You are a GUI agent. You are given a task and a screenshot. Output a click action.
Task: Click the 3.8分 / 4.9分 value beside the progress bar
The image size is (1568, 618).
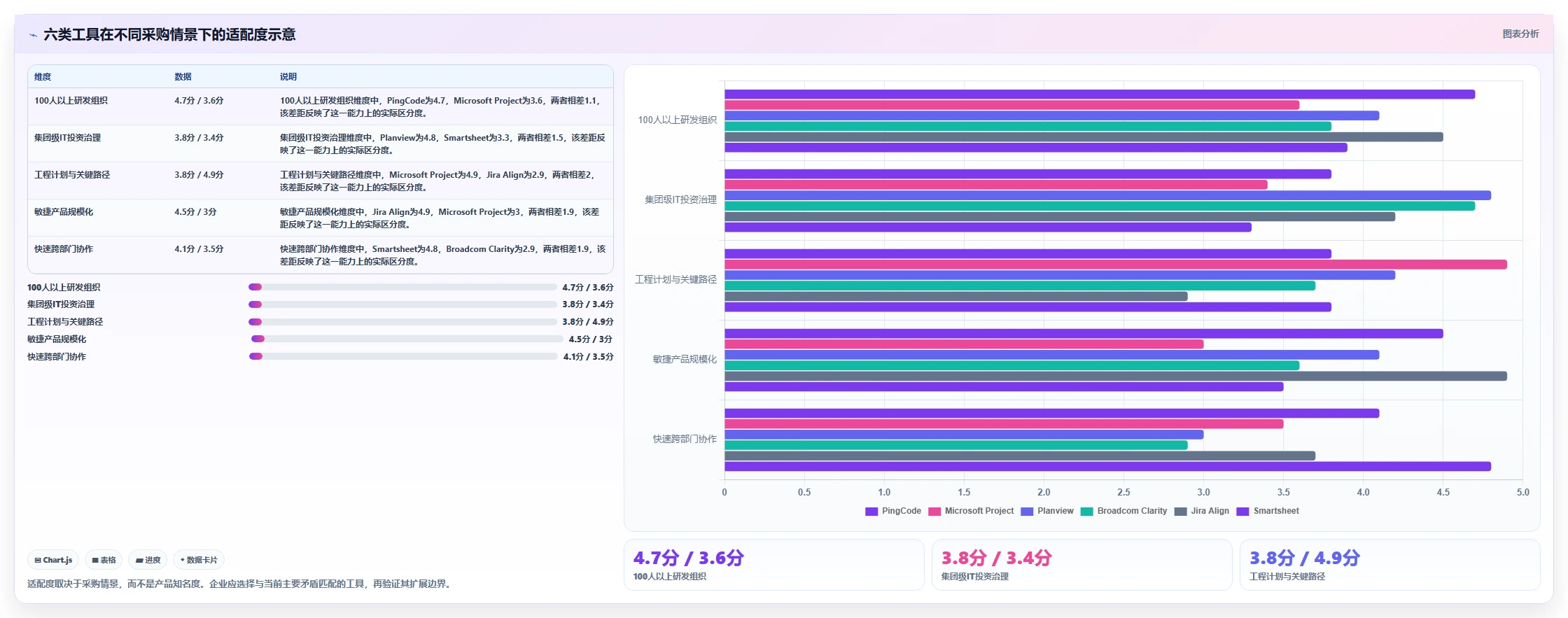pyautogui.click(x=588, y=322)
